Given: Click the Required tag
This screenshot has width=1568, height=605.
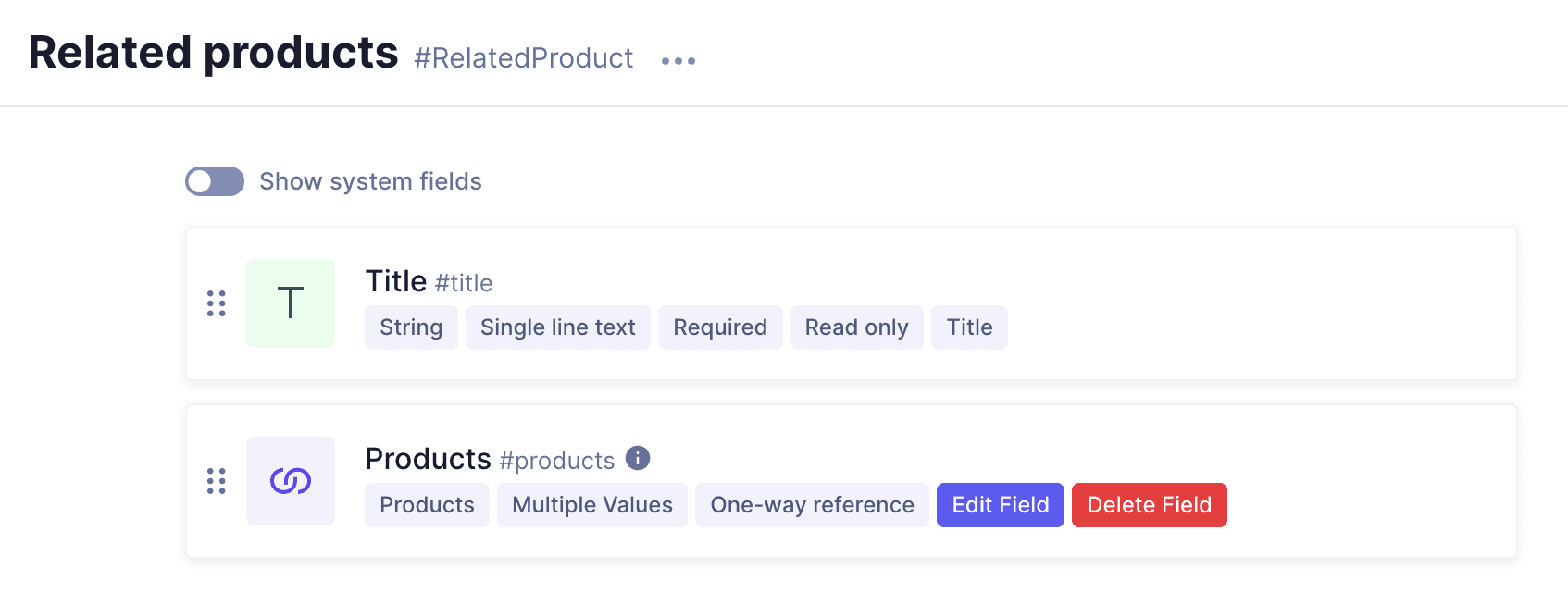Looking at the screenshot, I should click(720, 327).
